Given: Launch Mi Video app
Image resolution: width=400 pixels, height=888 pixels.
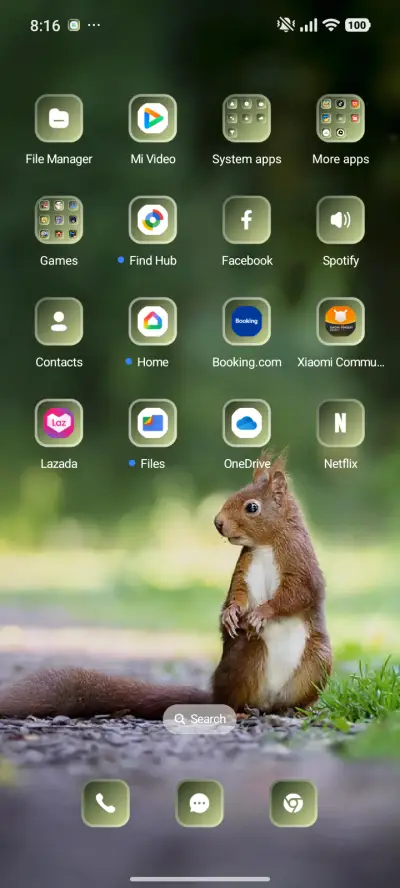Looking at the screenshot, I should pyautogui.click(x=152, y=118).
